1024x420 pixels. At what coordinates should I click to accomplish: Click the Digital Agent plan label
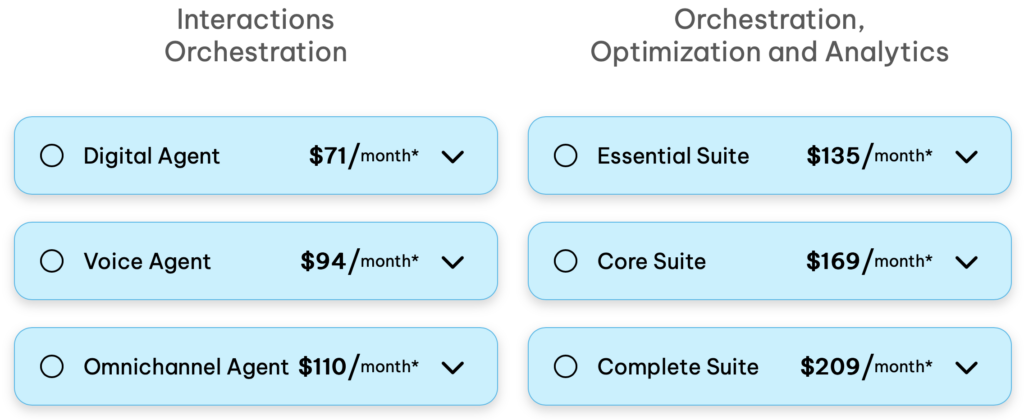(x=152, y=156)
